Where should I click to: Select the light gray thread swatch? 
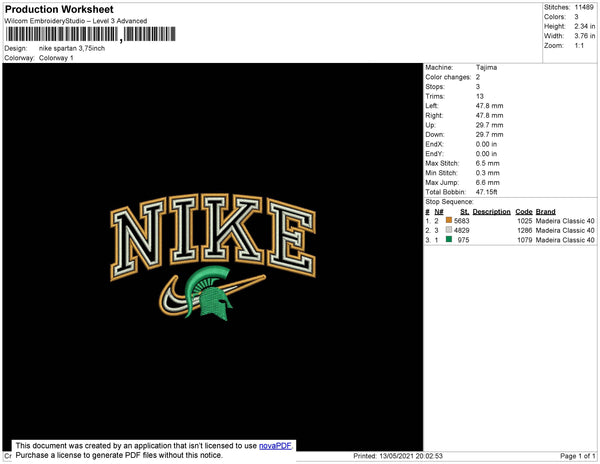(449, 230)
